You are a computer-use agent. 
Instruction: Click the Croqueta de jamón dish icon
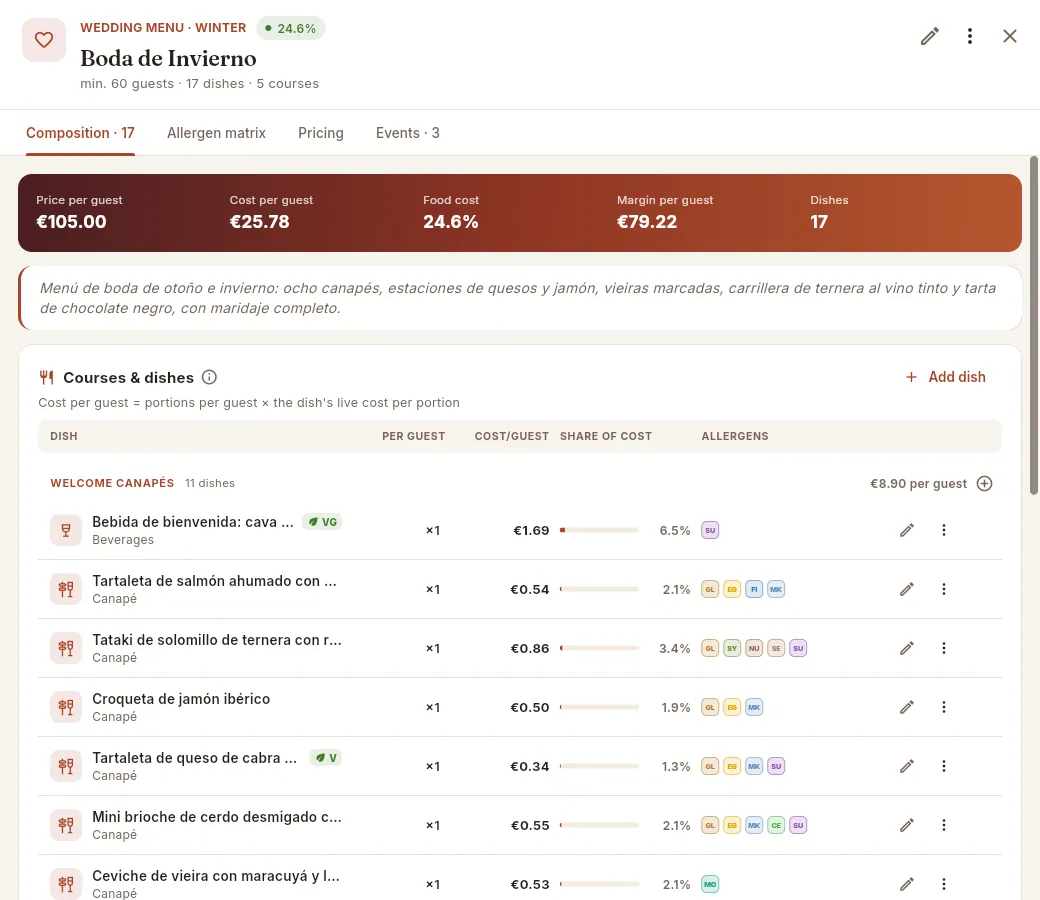point(66,707)
